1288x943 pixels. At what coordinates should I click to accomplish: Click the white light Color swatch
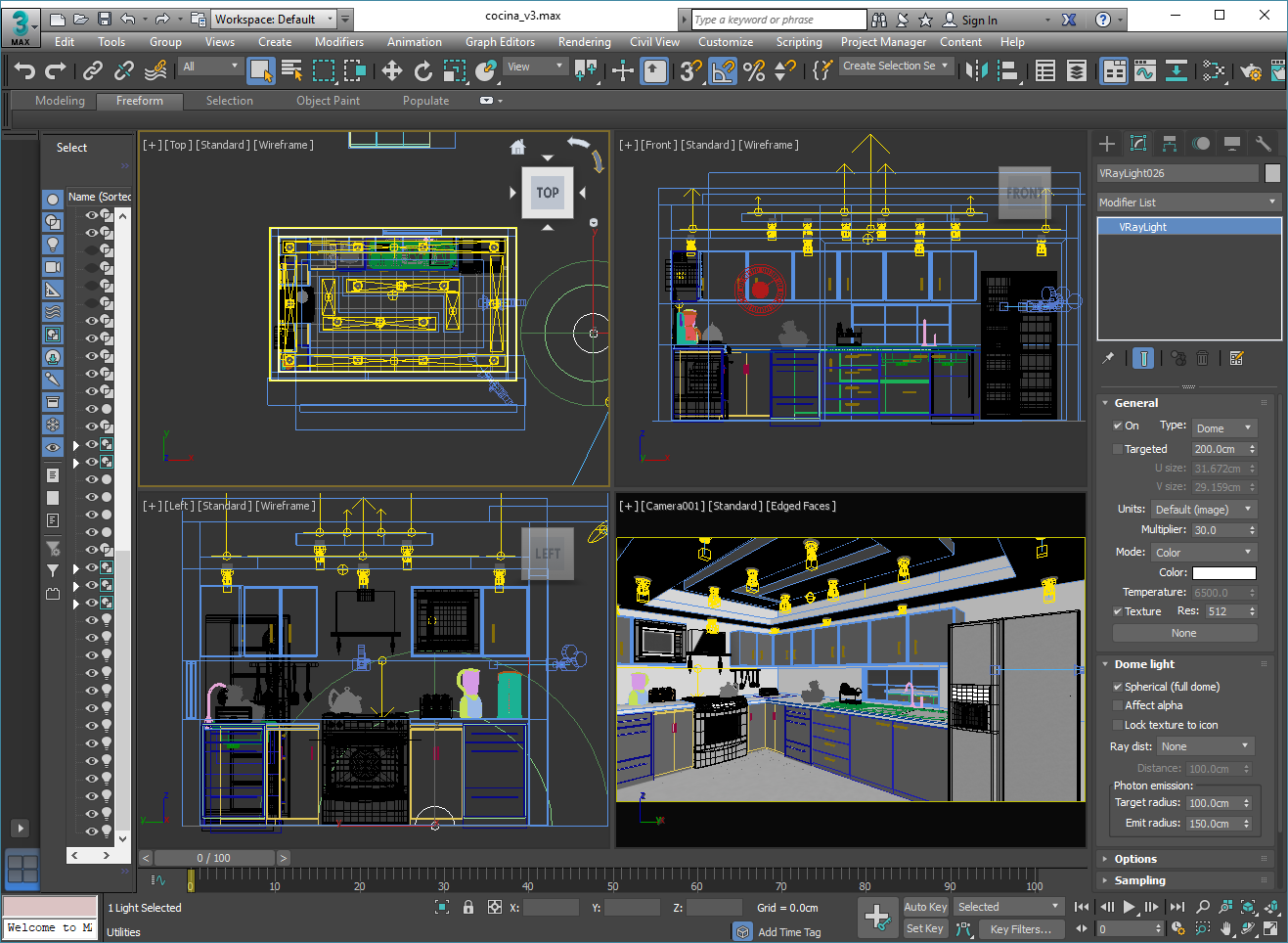point(1223,573)
